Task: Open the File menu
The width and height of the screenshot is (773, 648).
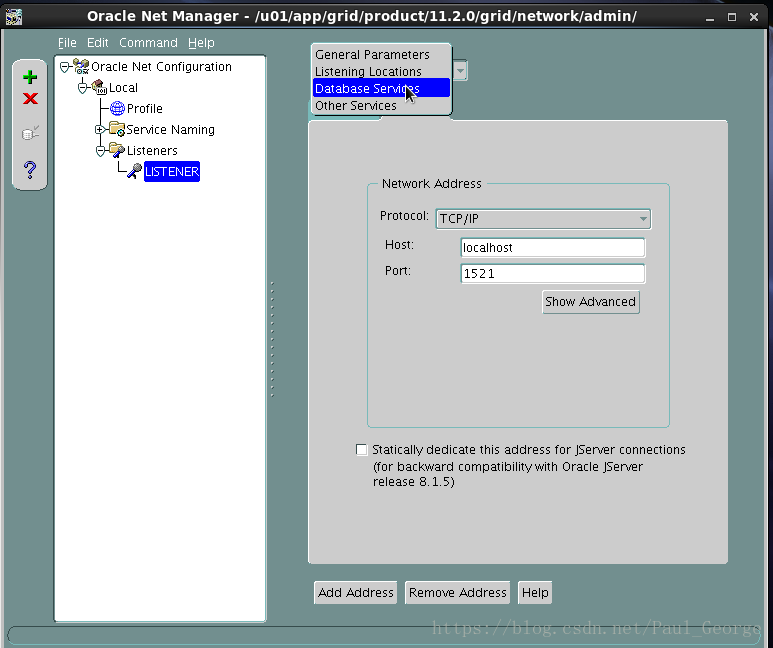Action: (x=67, y=43)
